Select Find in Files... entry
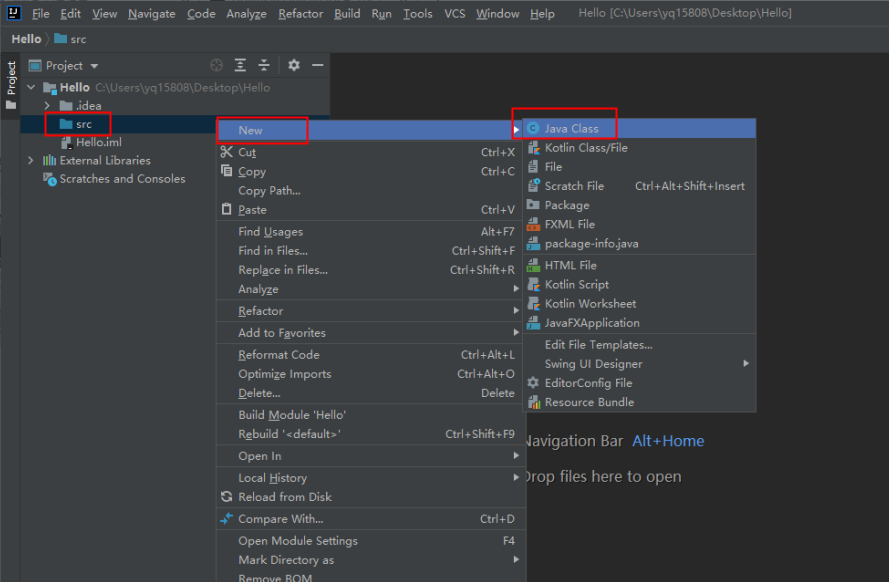The image size is (889, 582). (x=371, y=250)
